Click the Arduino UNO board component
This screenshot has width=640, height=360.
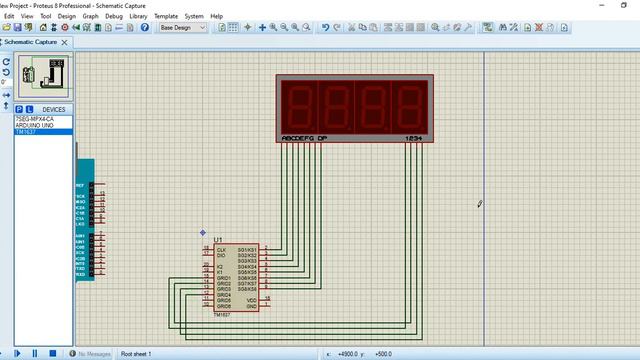(x=85, y=220)
